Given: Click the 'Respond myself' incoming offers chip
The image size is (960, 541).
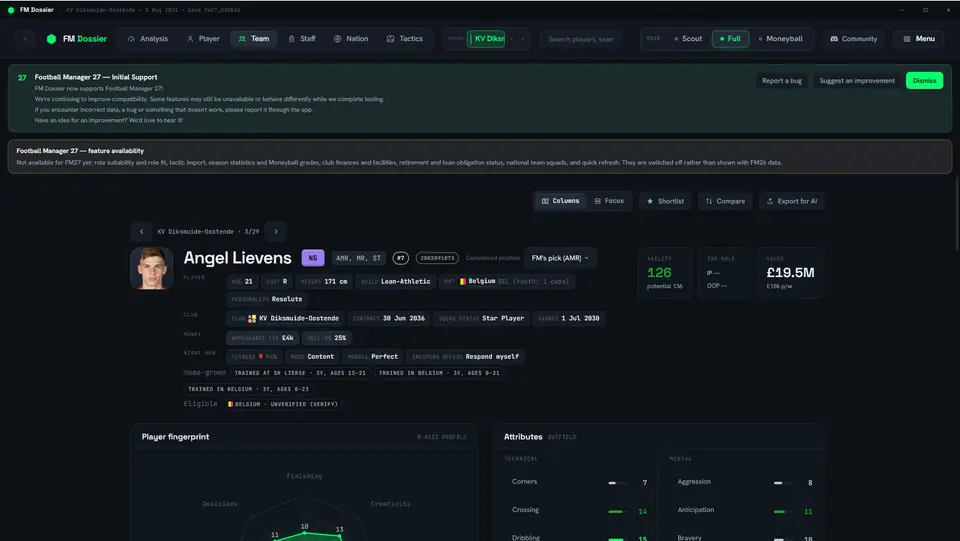Looking at the screenshot, I should coord(465,356).
